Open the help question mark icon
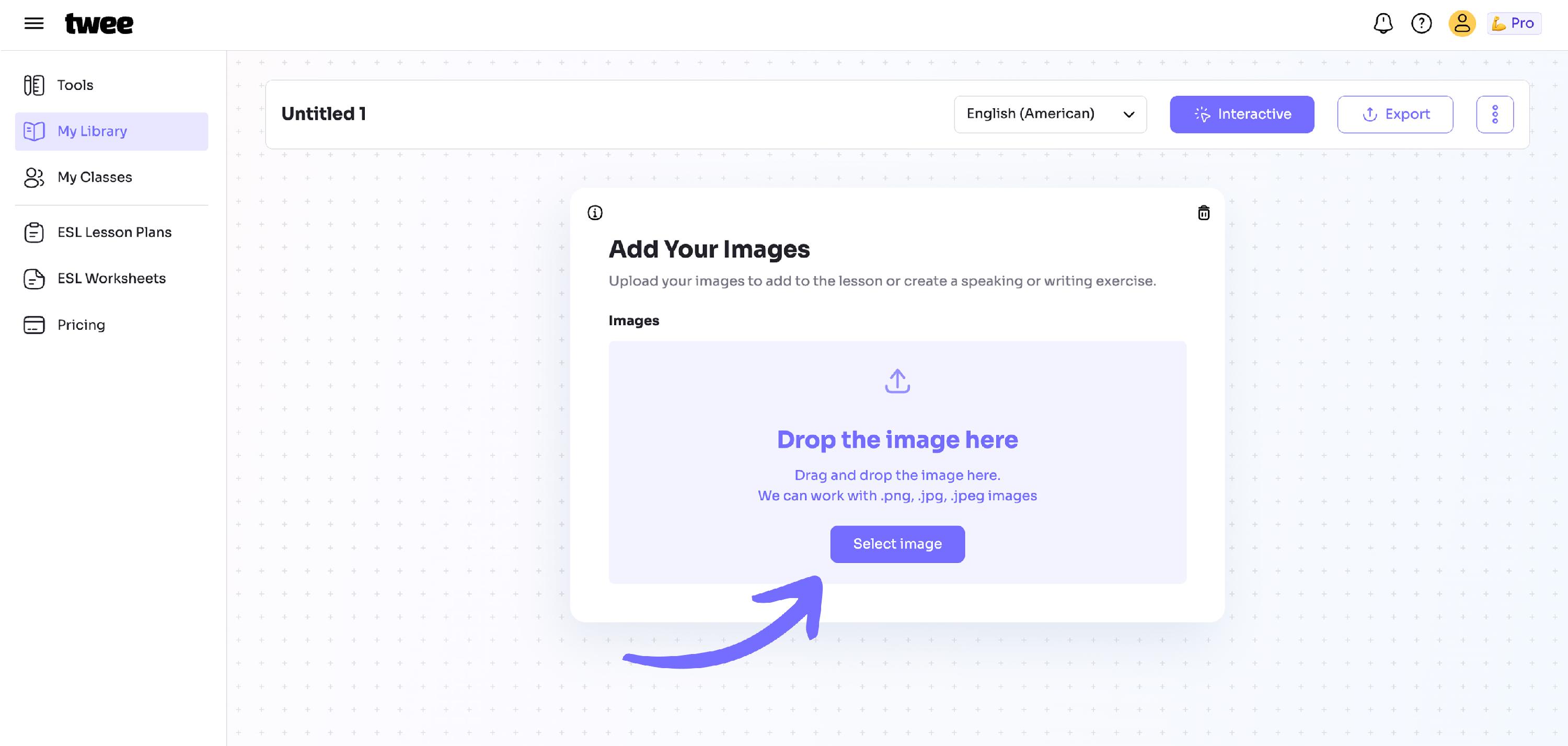This screenshot has width=1568, height=746. [1421, 24]
